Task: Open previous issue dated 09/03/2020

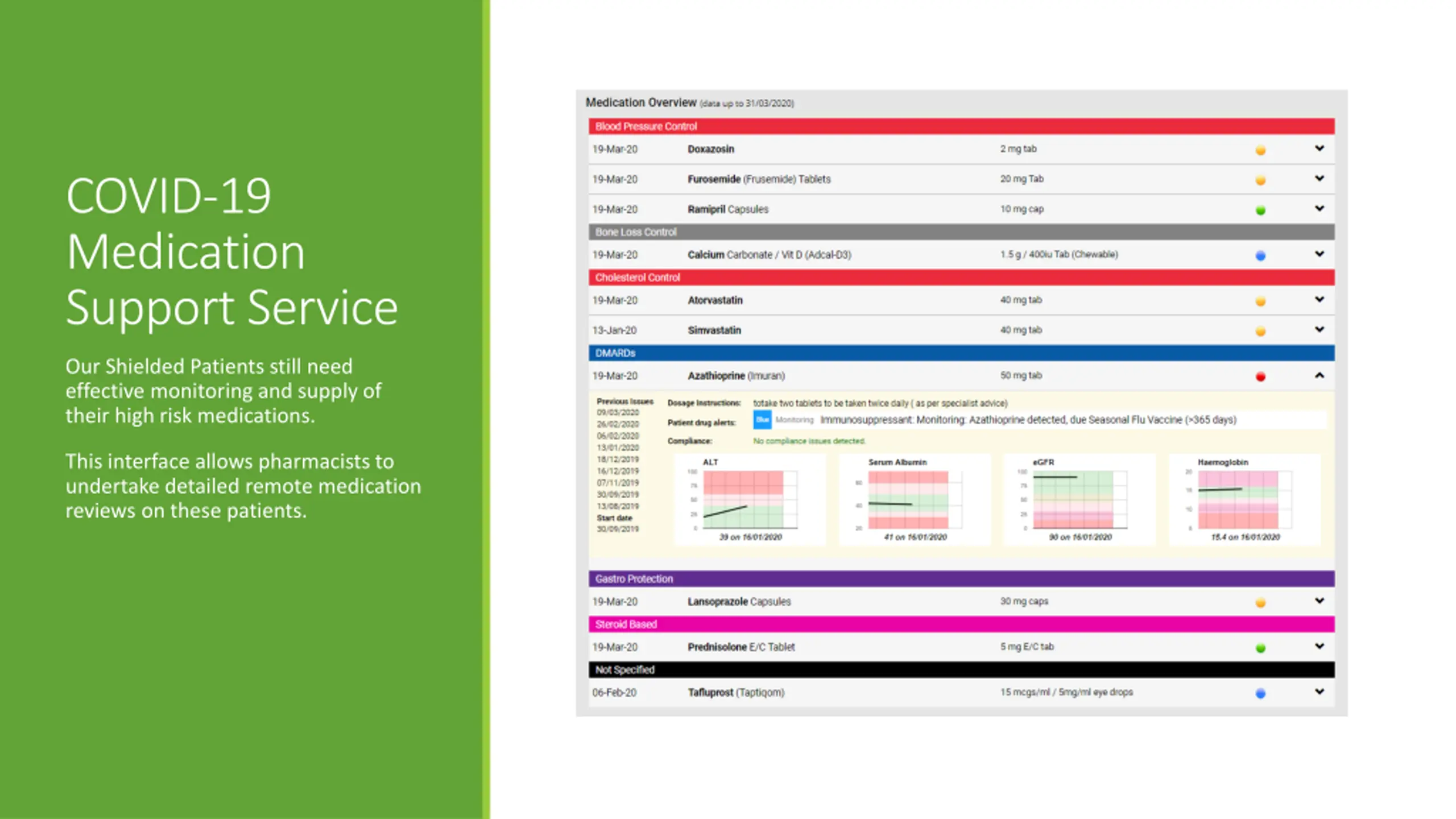Action: (618, 412)
